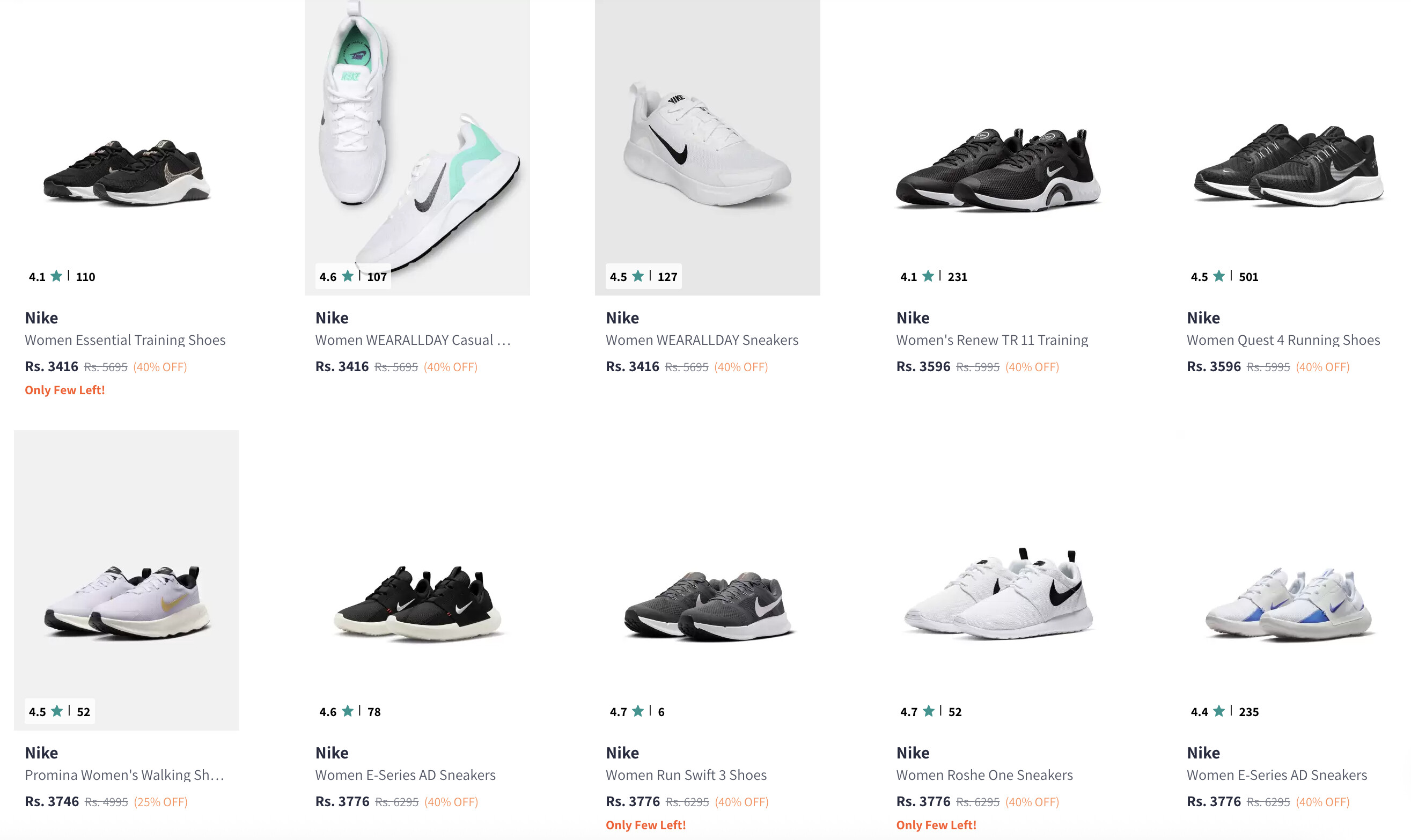Open the black E-Series AD Sneakers image
The image size is (1411, 840).
pos(417,603)
